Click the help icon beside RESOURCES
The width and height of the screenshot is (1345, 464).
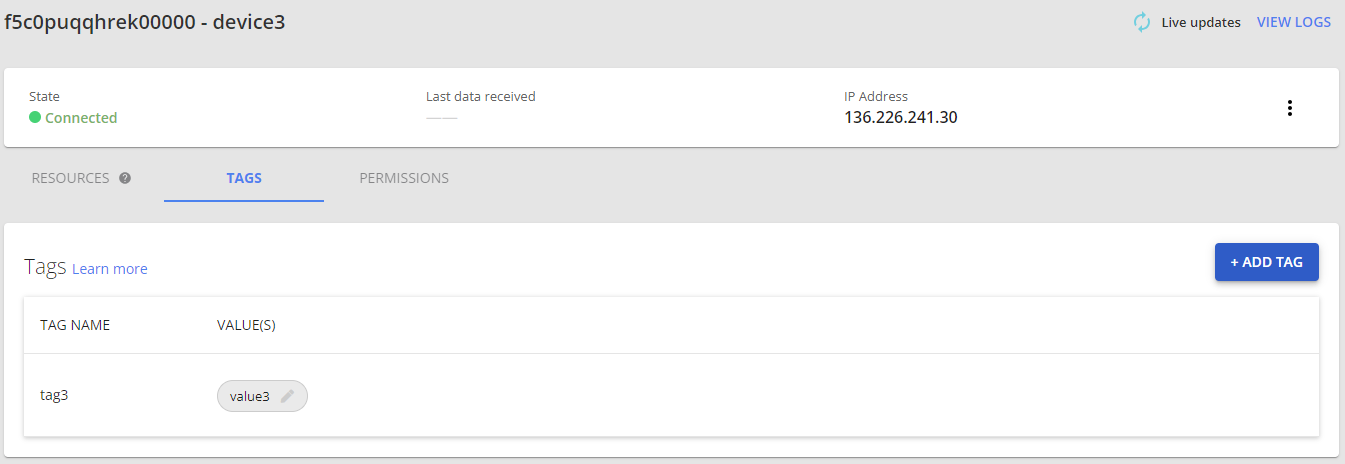point(125,178)
